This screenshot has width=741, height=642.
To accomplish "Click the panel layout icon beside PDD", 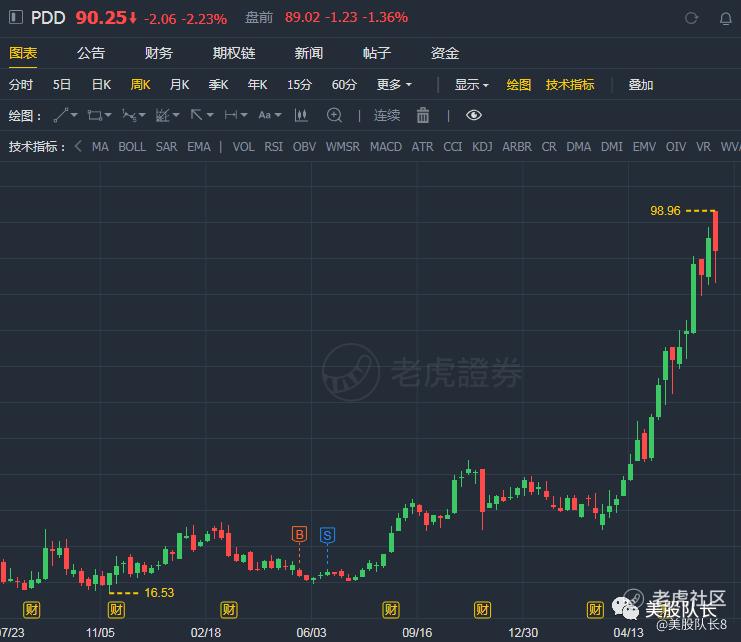I will coord(16,17).
